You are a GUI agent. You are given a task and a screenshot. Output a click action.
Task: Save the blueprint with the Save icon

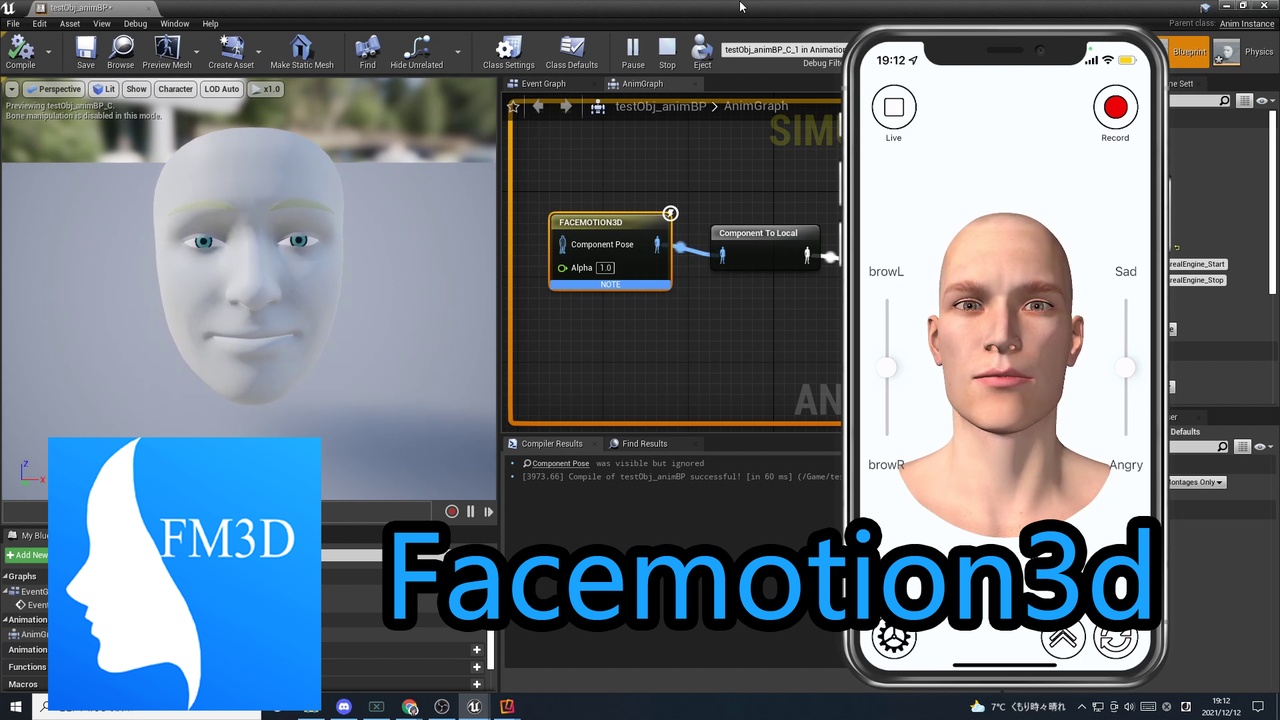point(86,52)
